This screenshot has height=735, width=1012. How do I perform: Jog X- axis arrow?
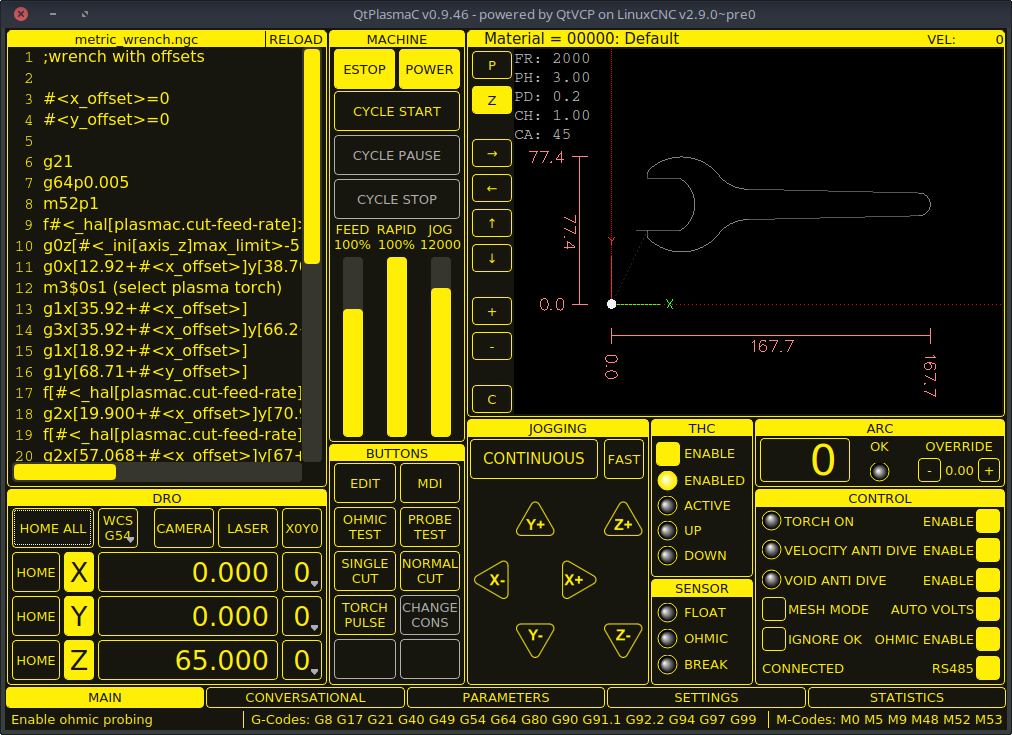tap(492, 579)
